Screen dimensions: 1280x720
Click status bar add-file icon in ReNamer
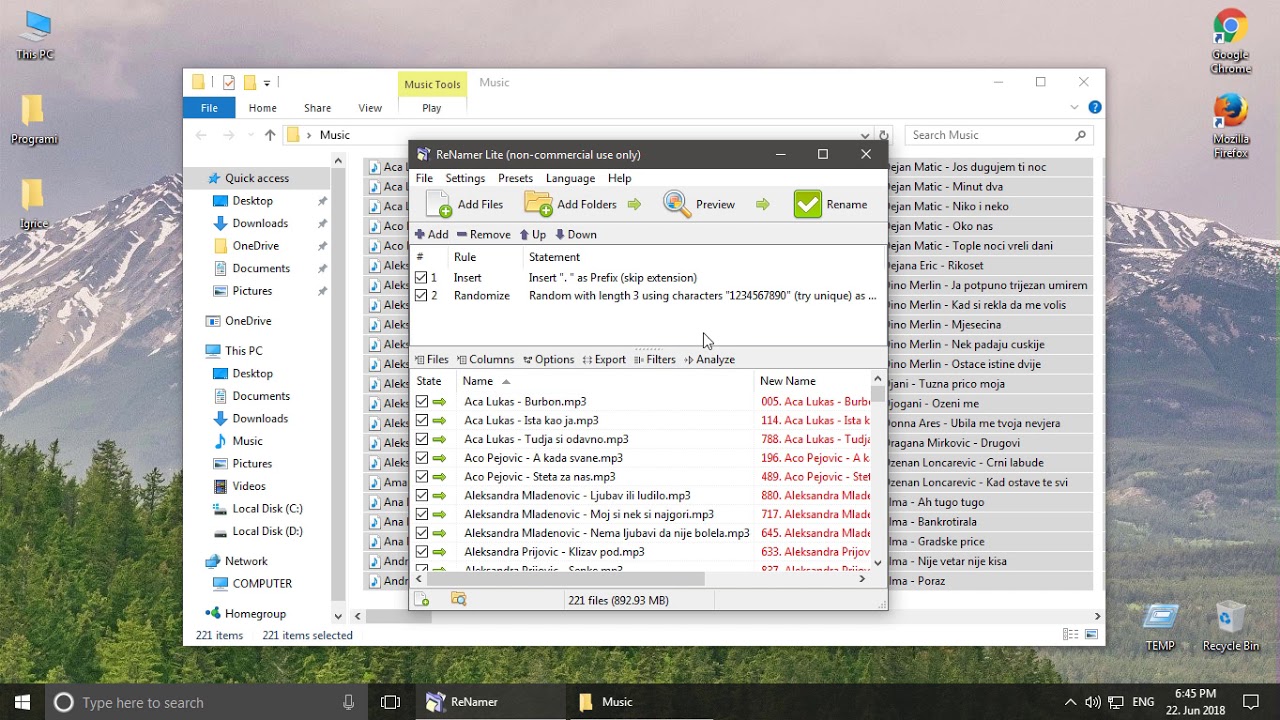tap(422, 599)
